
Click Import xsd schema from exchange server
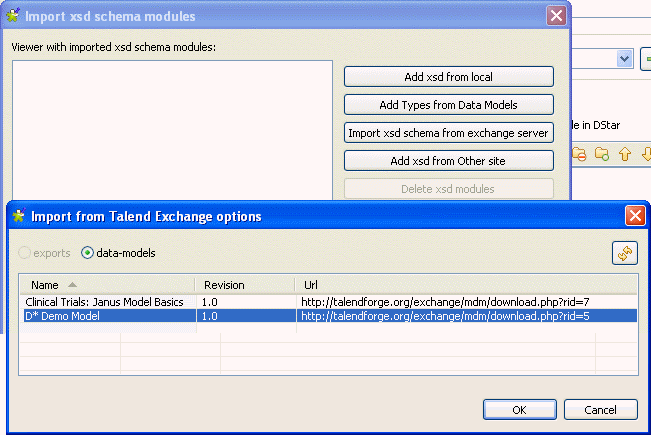pos(449,133)
